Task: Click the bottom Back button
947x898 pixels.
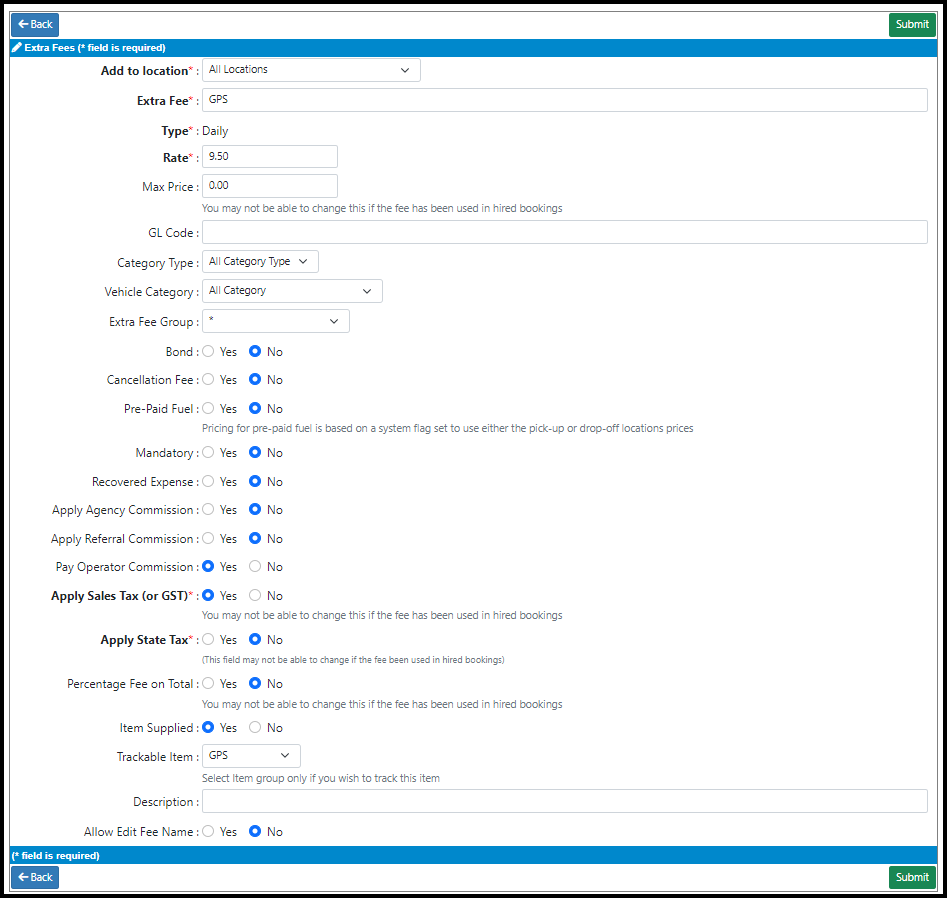Action: 35,877
